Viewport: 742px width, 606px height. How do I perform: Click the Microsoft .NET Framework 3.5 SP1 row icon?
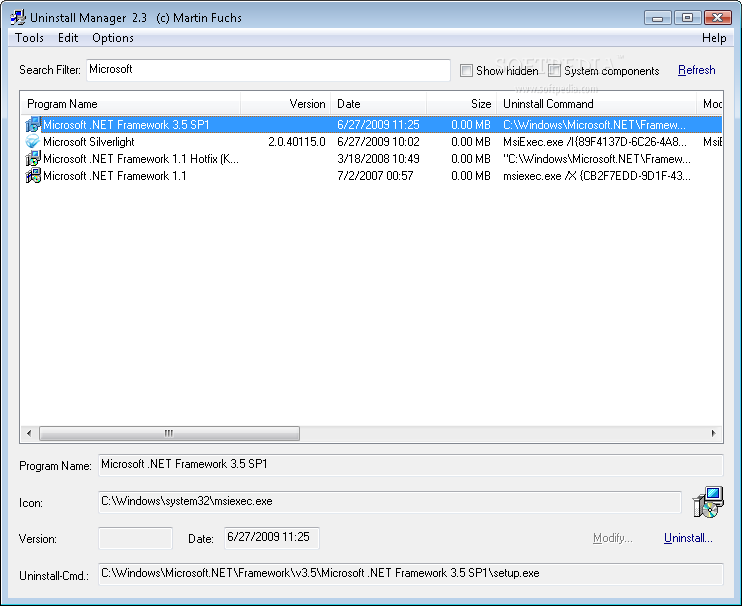click(33, 124)
